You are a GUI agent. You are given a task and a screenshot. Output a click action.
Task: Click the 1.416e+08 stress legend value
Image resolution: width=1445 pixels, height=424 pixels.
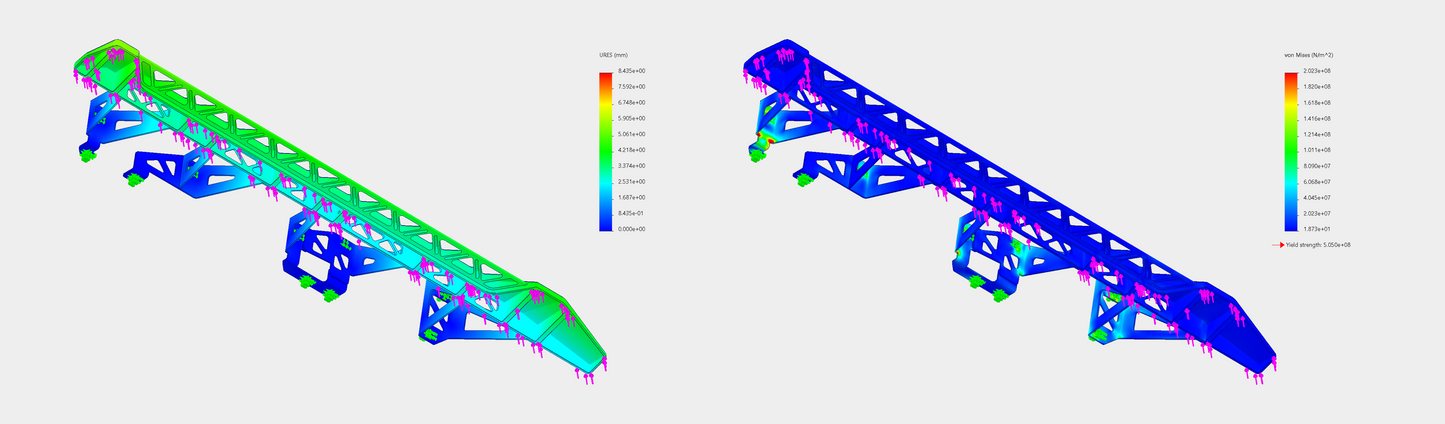pyautogui.click(x=1316, y=118)
